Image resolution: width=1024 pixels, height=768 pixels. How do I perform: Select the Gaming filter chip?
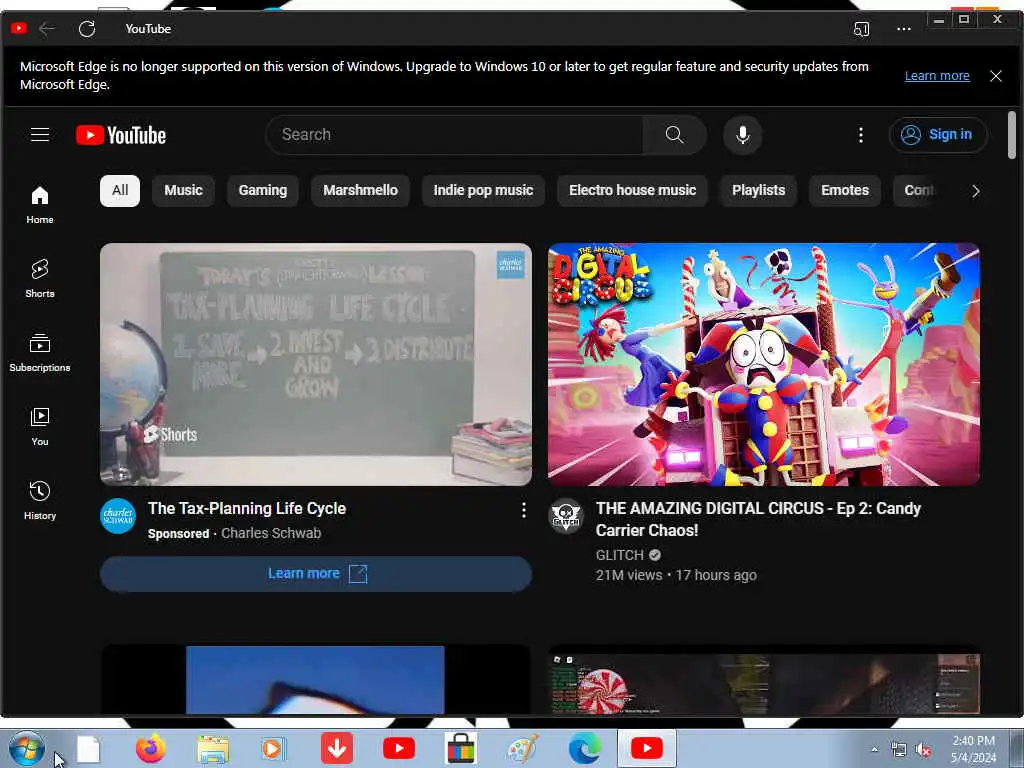(x=263, y=191)
